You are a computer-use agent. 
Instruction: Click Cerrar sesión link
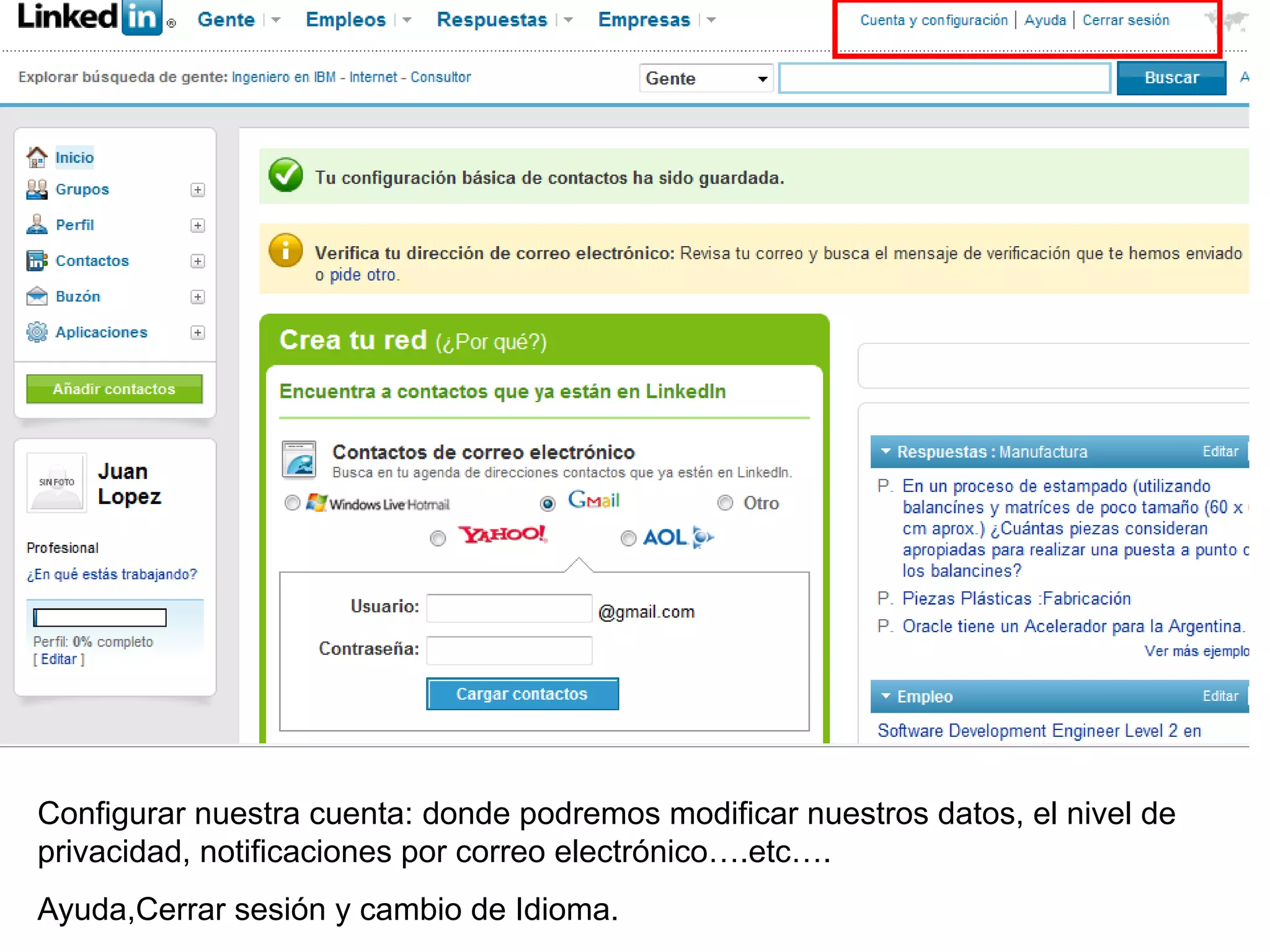coord(1126,20)
